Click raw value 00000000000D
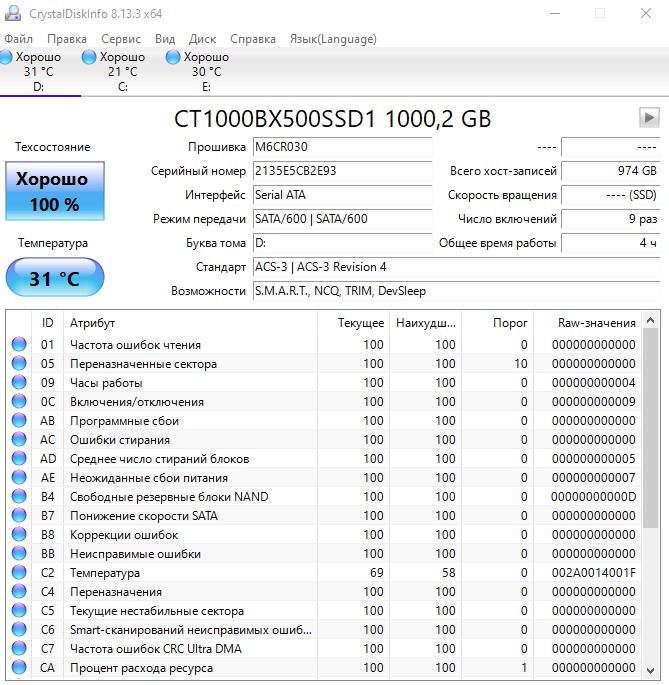Screen dimensions: 669x685 coord(593,497)
